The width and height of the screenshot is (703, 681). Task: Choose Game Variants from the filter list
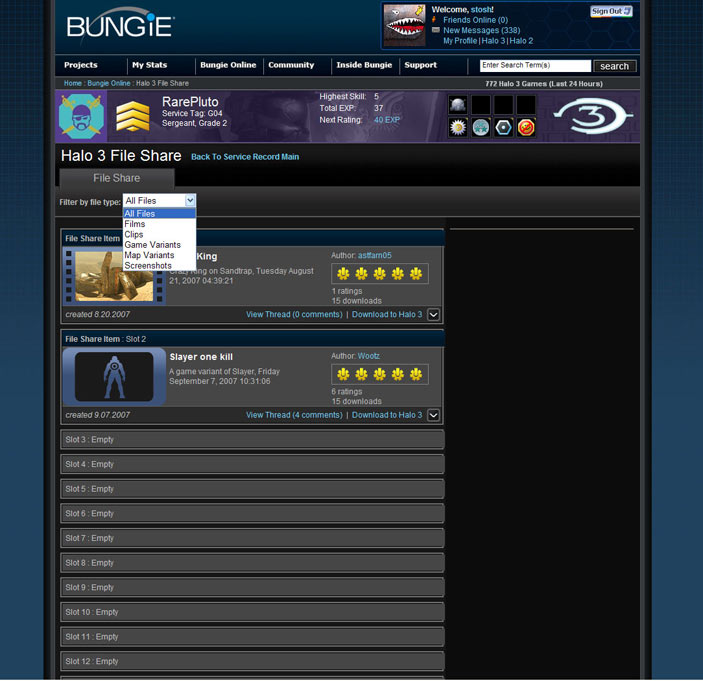tap(159, 245)
